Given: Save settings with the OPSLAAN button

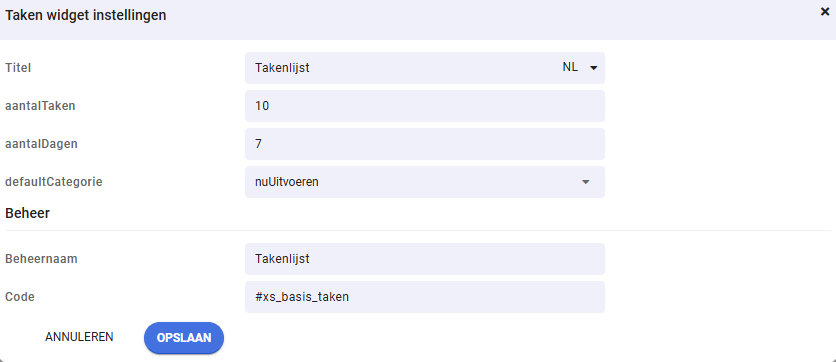Looking at the screenshot, I should coord(184,338).
